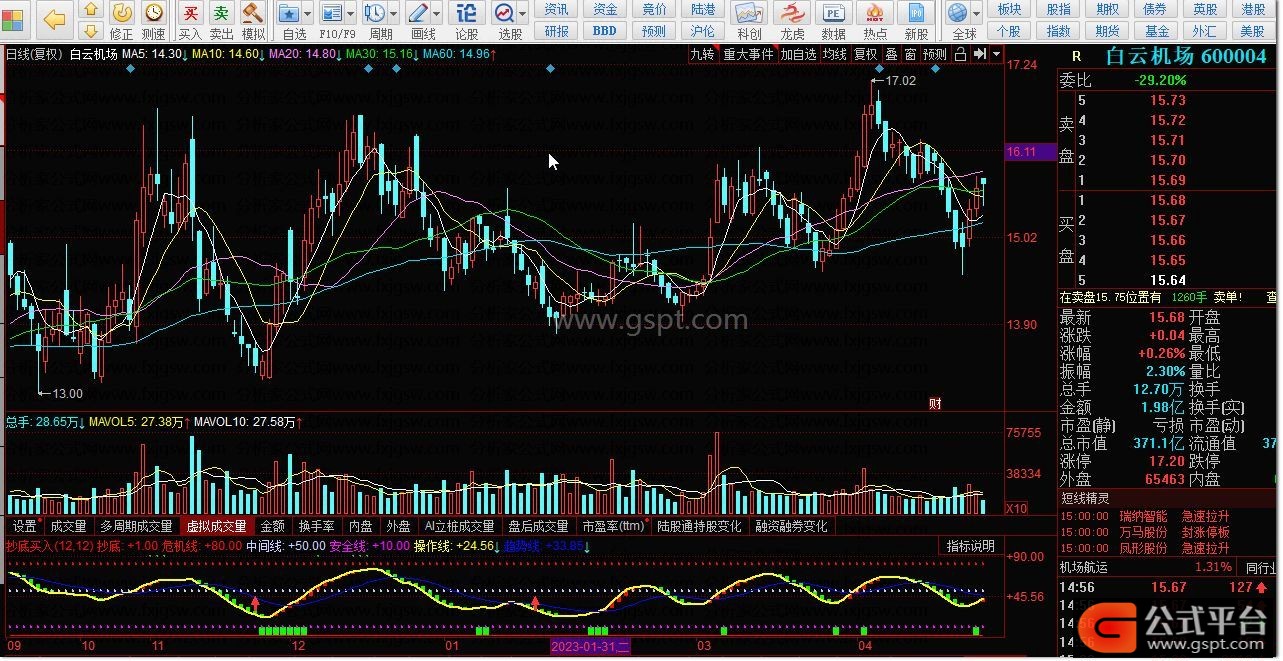
Task: Select the 成交量 volume tab
Action: (68, 526)
